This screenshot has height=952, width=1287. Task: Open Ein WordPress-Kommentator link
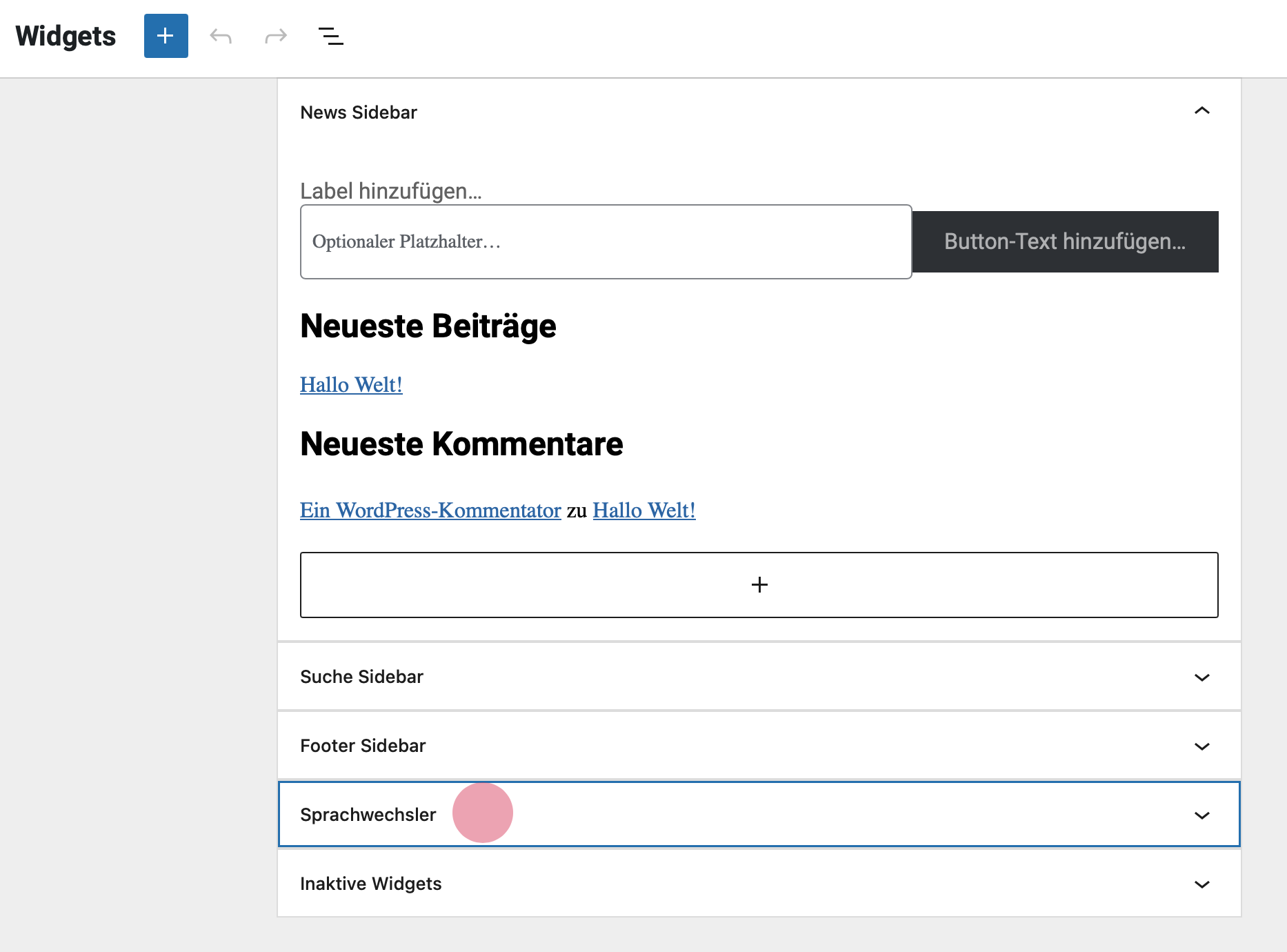coord(430,510)
